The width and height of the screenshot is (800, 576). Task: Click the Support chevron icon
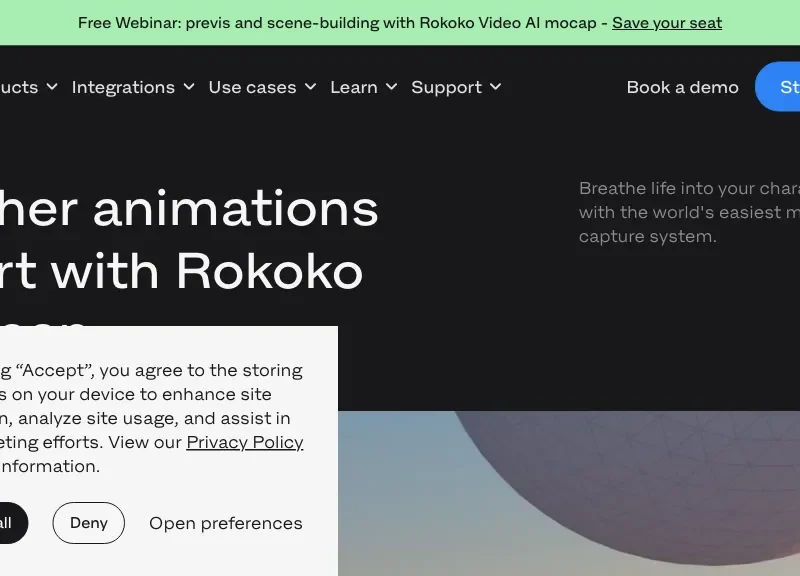pyautogui.click(x=497, y=87)
